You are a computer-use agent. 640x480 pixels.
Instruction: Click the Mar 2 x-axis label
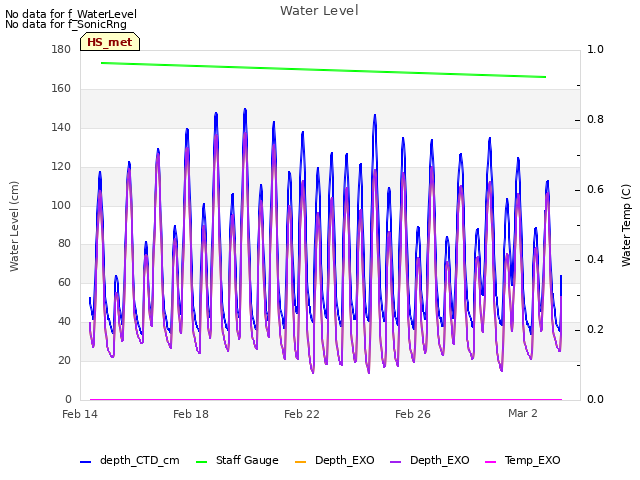523,413
